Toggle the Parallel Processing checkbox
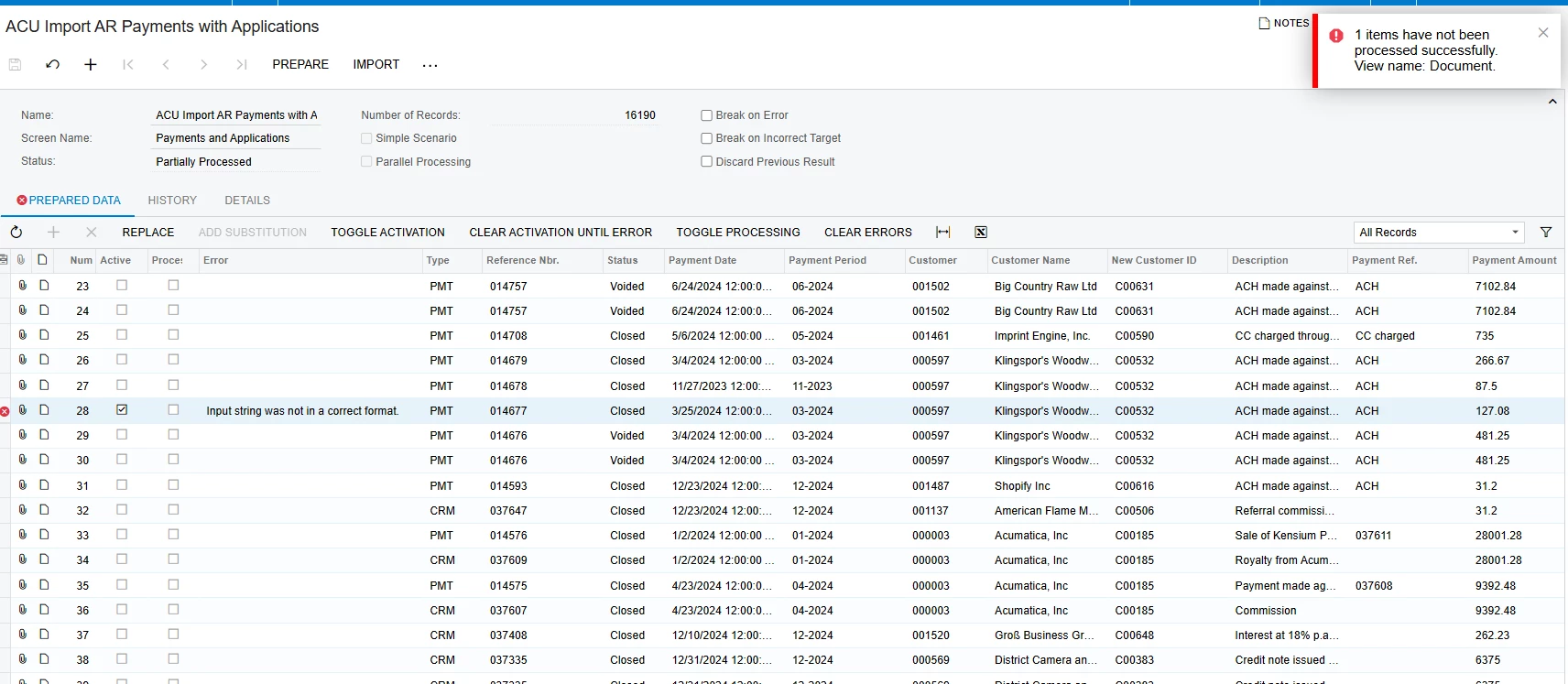This screenshot has height=684, width=1568. click(x=366, y=161)
